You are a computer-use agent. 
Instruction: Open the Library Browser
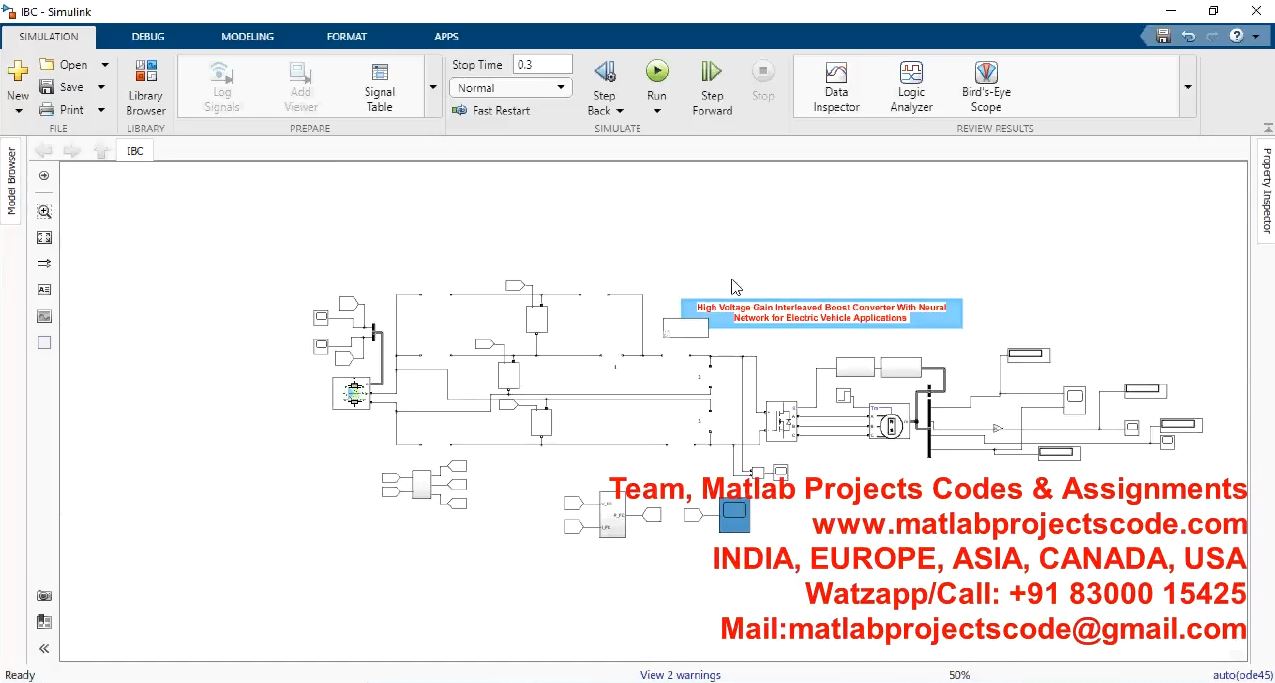click(146, 88)
